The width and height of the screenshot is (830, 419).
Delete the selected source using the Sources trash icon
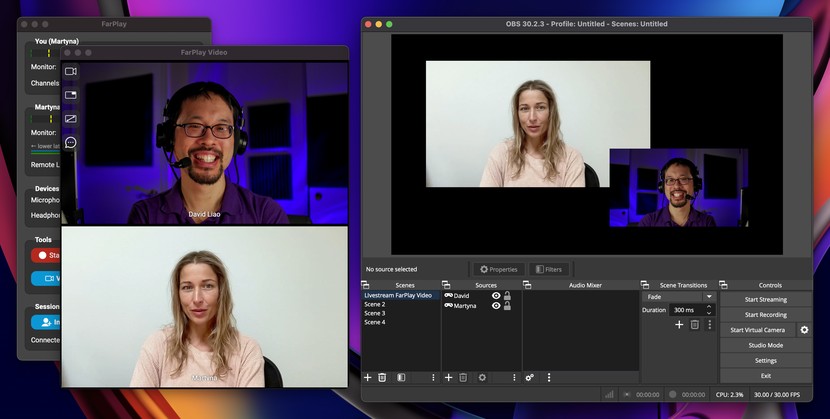[463, 377]
